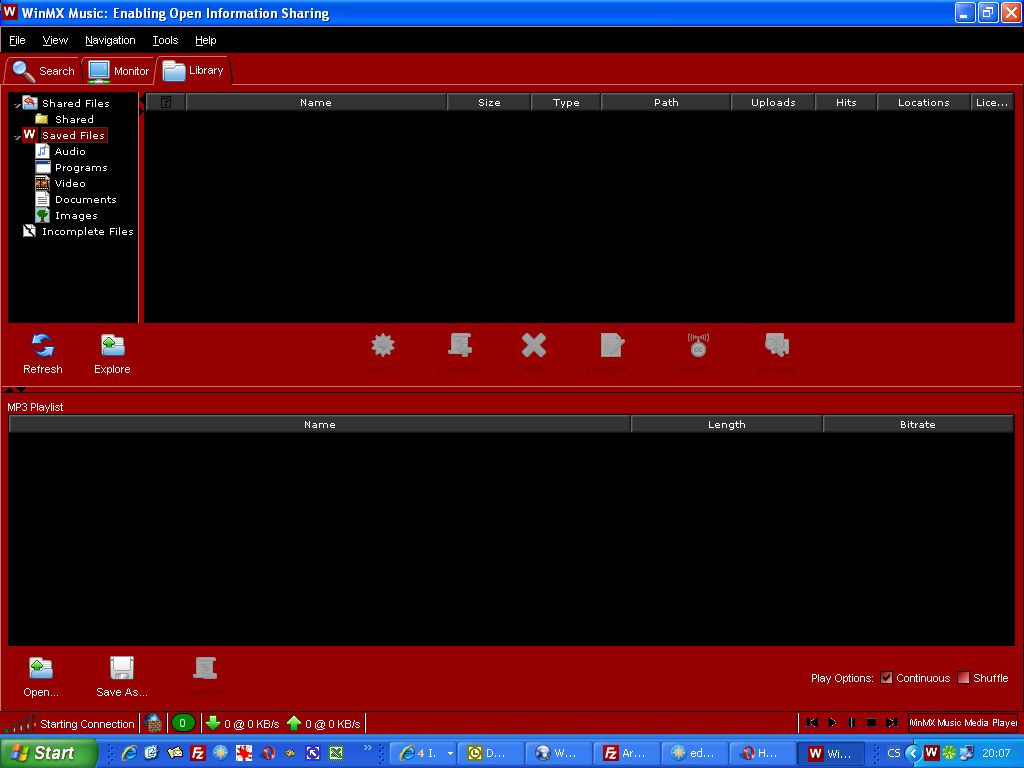
Task: Click the network computers icon in system tray
Action: pyautogui.click(x=967, y=753)
